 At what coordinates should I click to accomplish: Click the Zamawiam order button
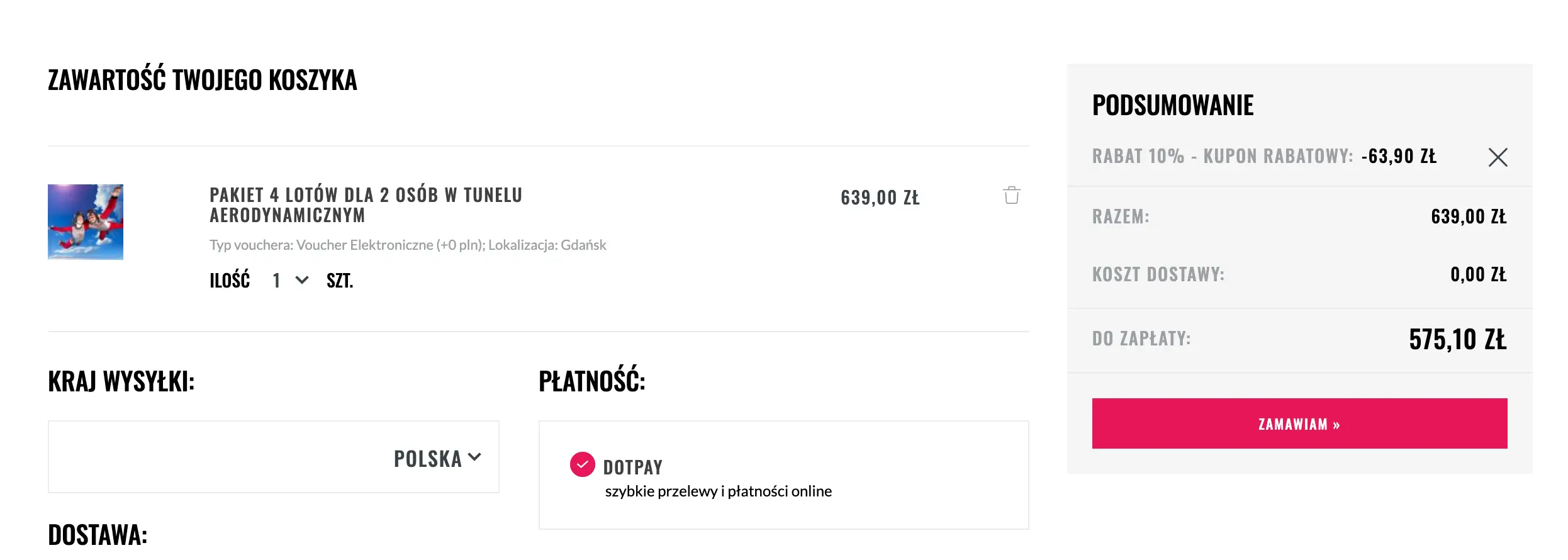[1299, 423]
